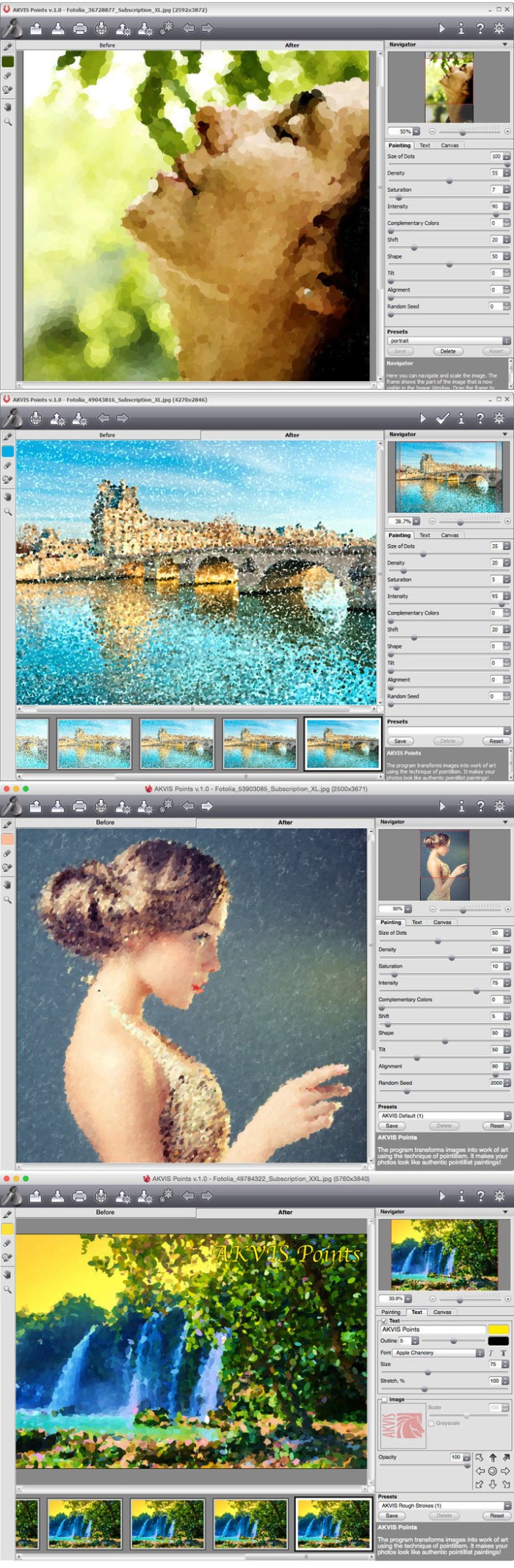Enable the Image watermark checkbox
The width and height of the screenshot is (514, 1568).
[384, 1400]
